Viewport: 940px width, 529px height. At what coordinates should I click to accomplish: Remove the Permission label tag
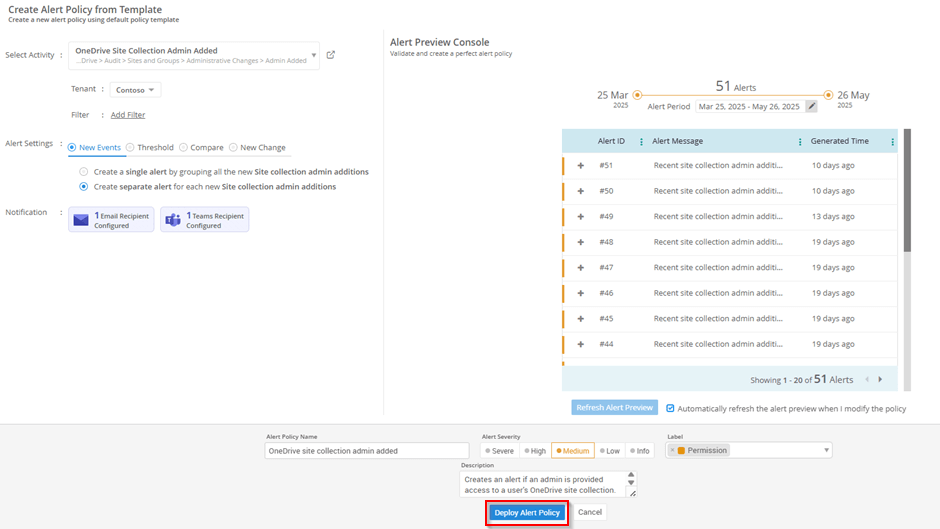[673, 450]
